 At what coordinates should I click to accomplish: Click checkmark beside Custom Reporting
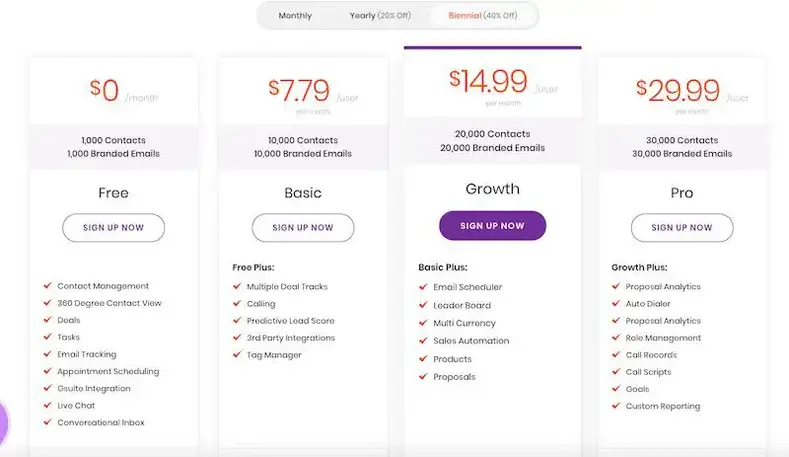coord(616,406)
